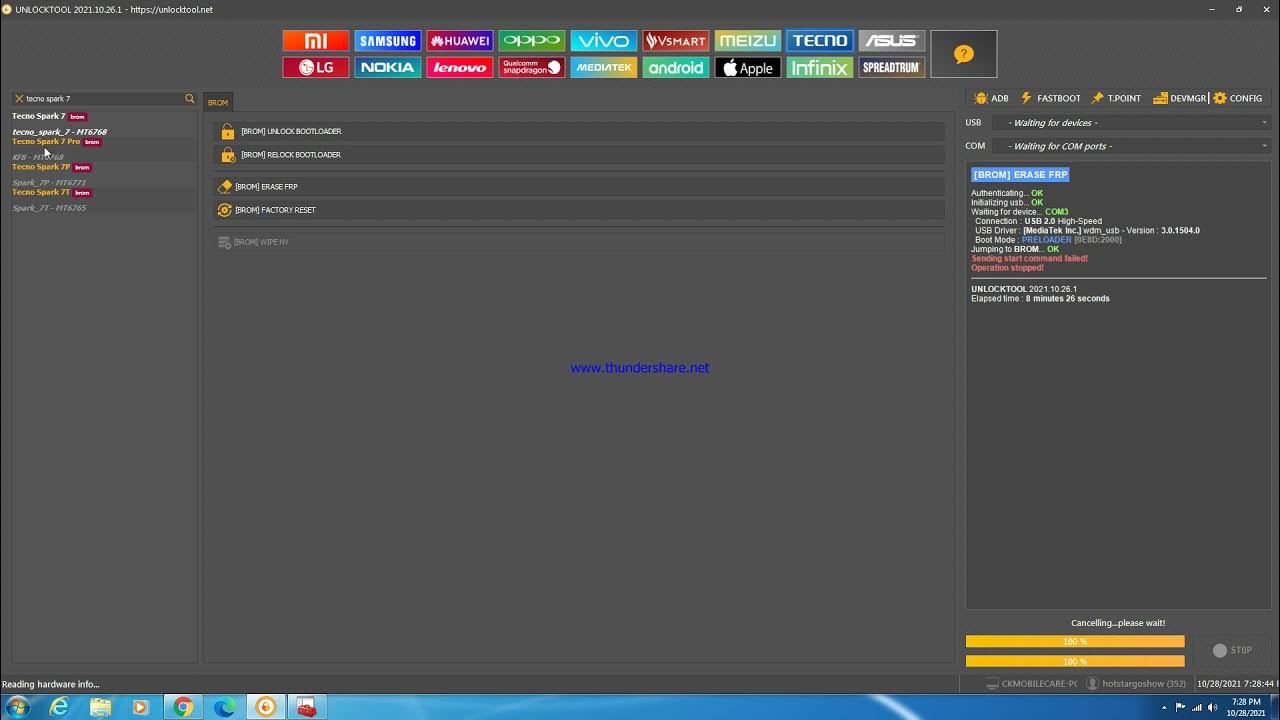Screen dimensions: 1280x720
Task: Select the Apple brand logo
Action: coord(748,68)
